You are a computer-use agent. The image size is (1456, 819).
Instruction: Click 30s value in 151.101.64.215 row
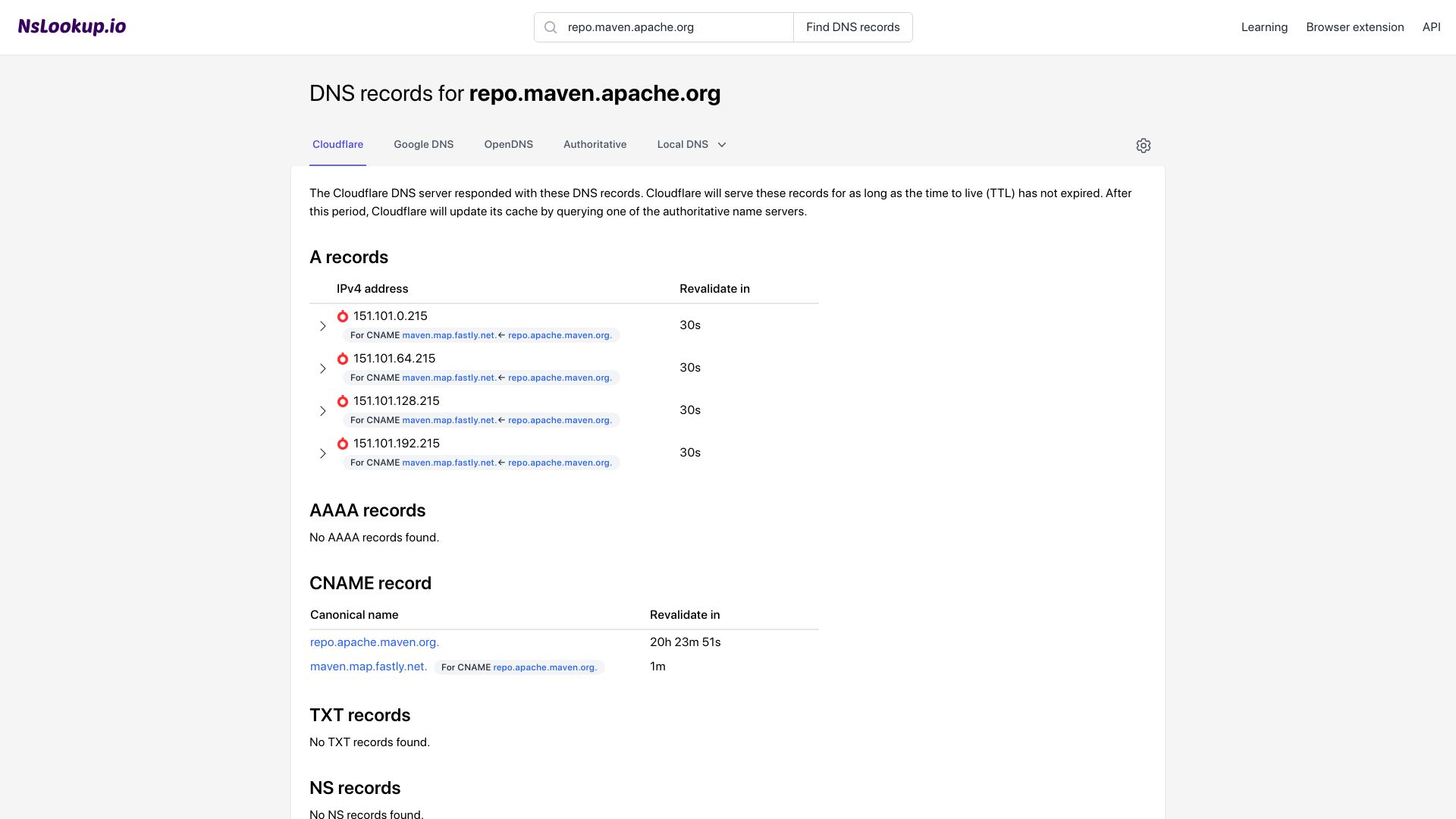click(x=690, y=368)
